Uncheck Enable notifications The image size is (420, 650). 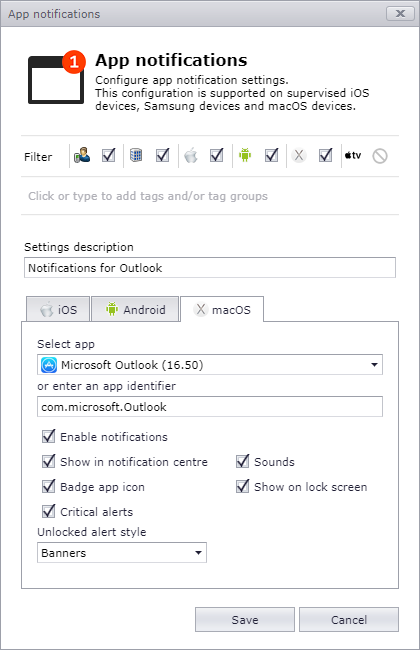click(49, 437)
